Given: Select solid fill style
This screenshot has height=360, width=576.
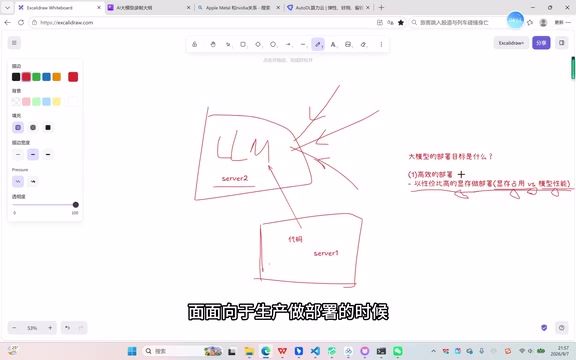Looking at the screenshot, I should 48,127.
